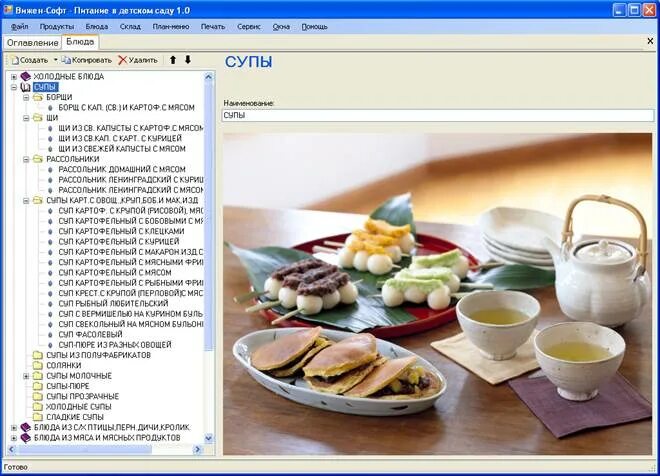The height and width of the screenshot is (476, 660).
Task: Click the tree's vertical scrollbar down arrow
Action: coord(209,439)
